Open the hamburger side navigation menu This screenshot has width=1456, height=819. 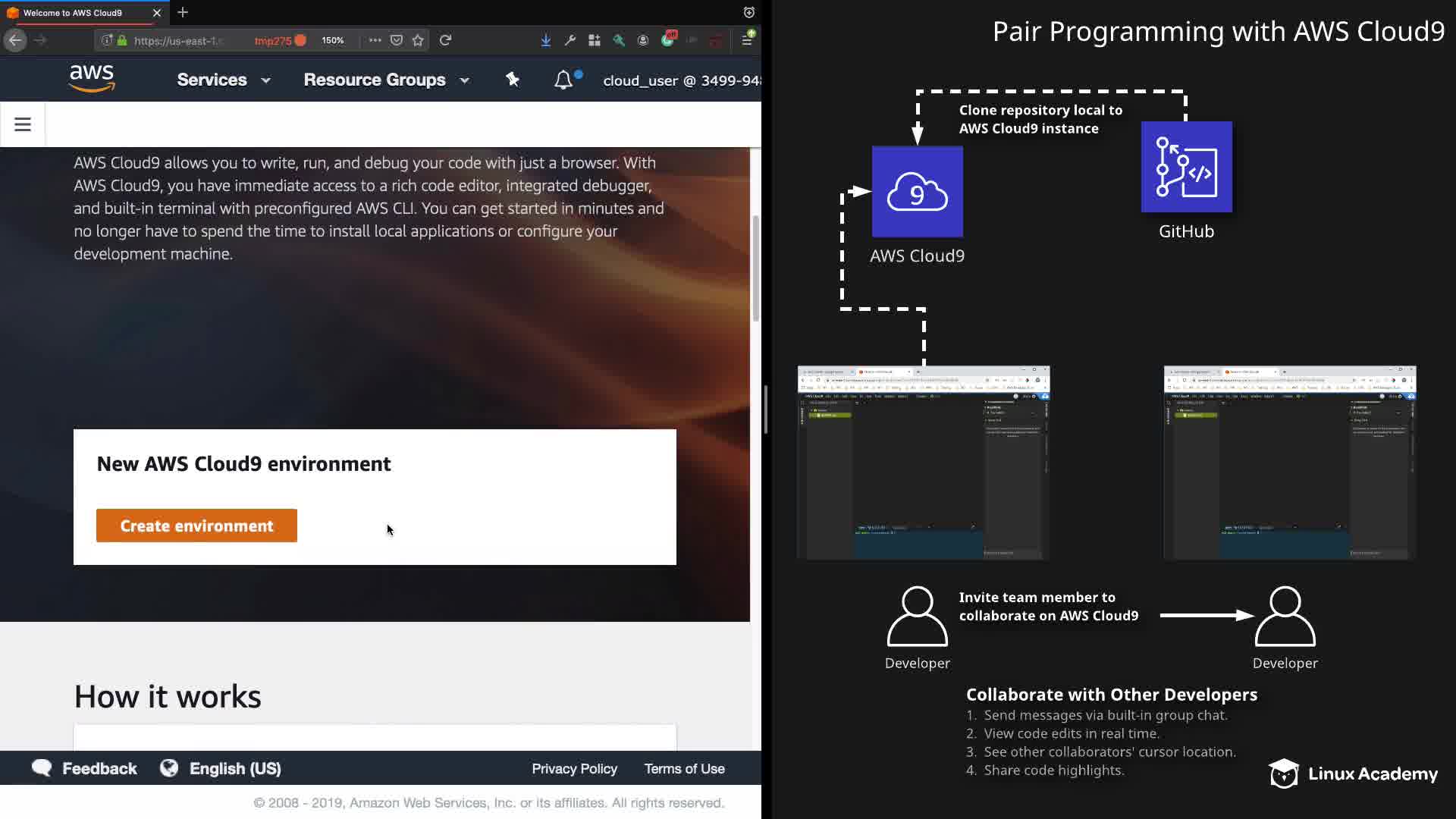click(x=23, y=124)
